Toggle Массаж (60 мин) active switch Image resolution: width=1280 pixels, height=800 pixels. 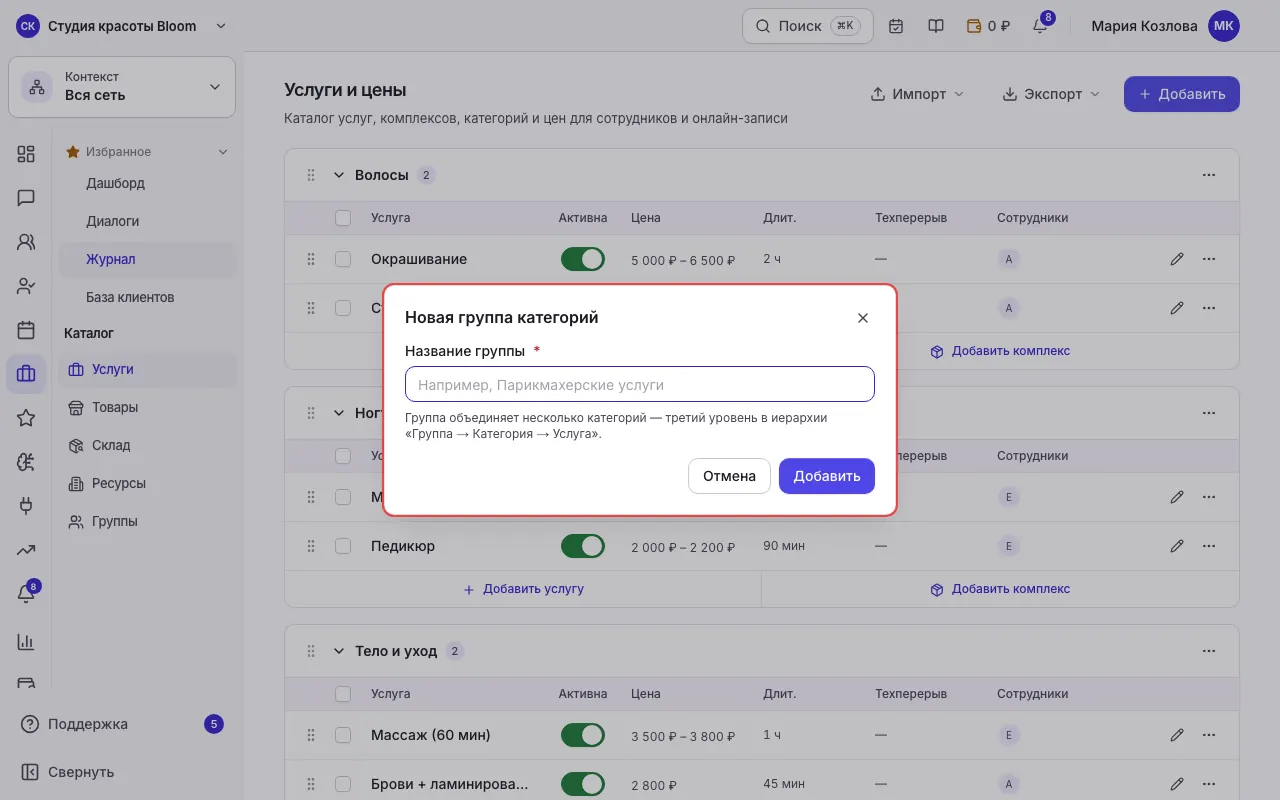[583, 735]
